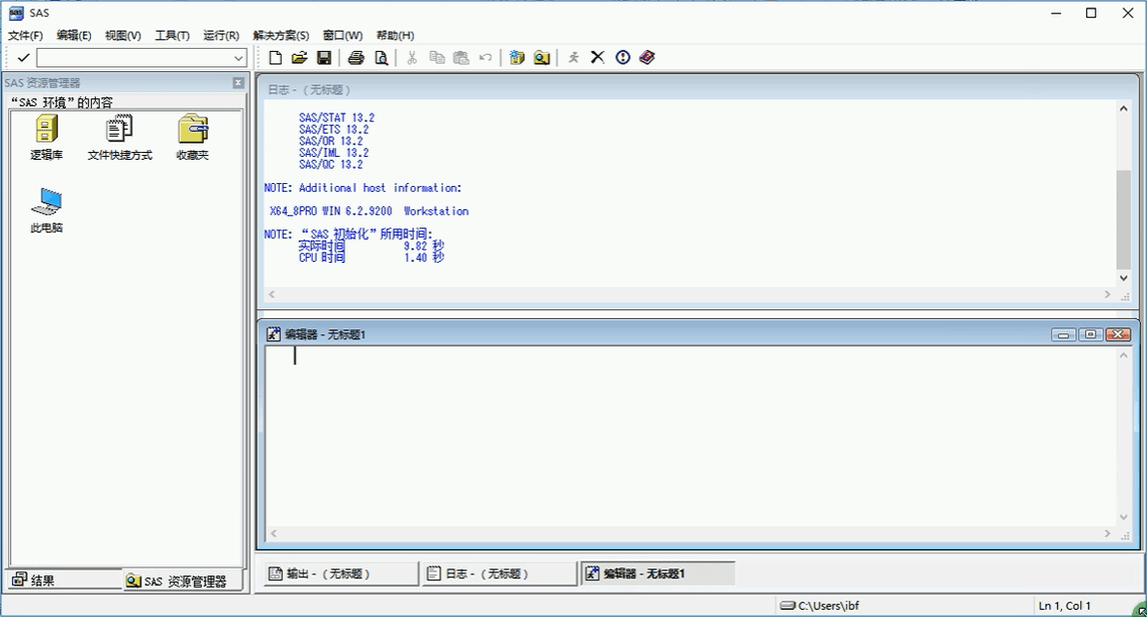
Task: Type in the command input field
Action: [x=134, y=59]
